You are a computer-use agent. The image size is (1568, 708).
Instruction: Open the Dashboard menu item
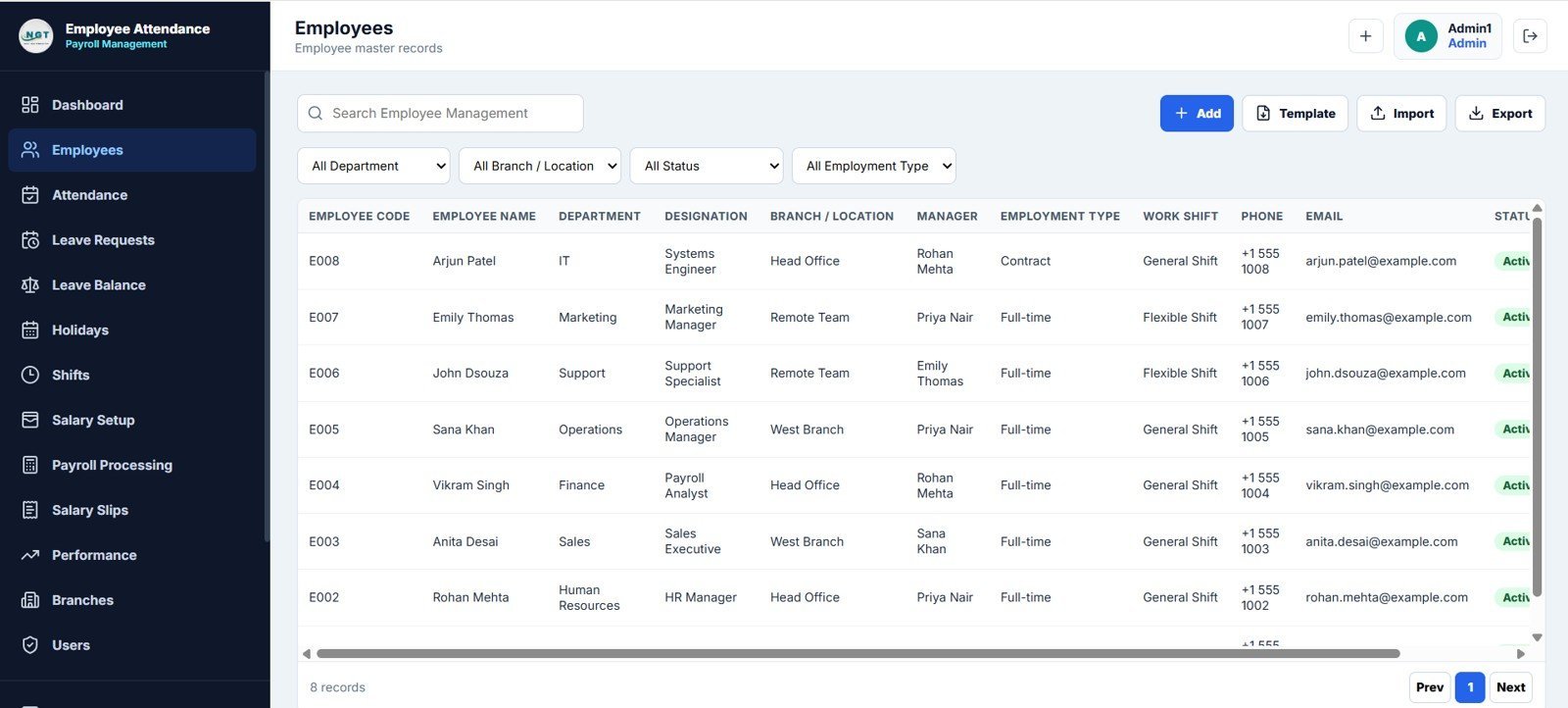point(132,105)
